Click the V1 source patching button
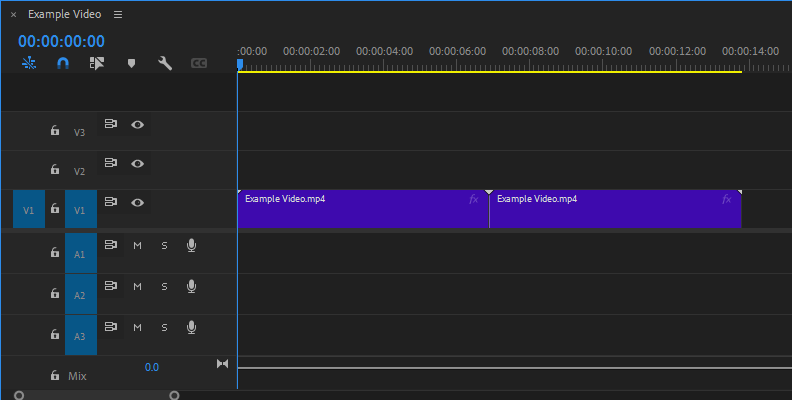Image resolution: width=792 pixels, height=400 pixels. pos(28,210)
